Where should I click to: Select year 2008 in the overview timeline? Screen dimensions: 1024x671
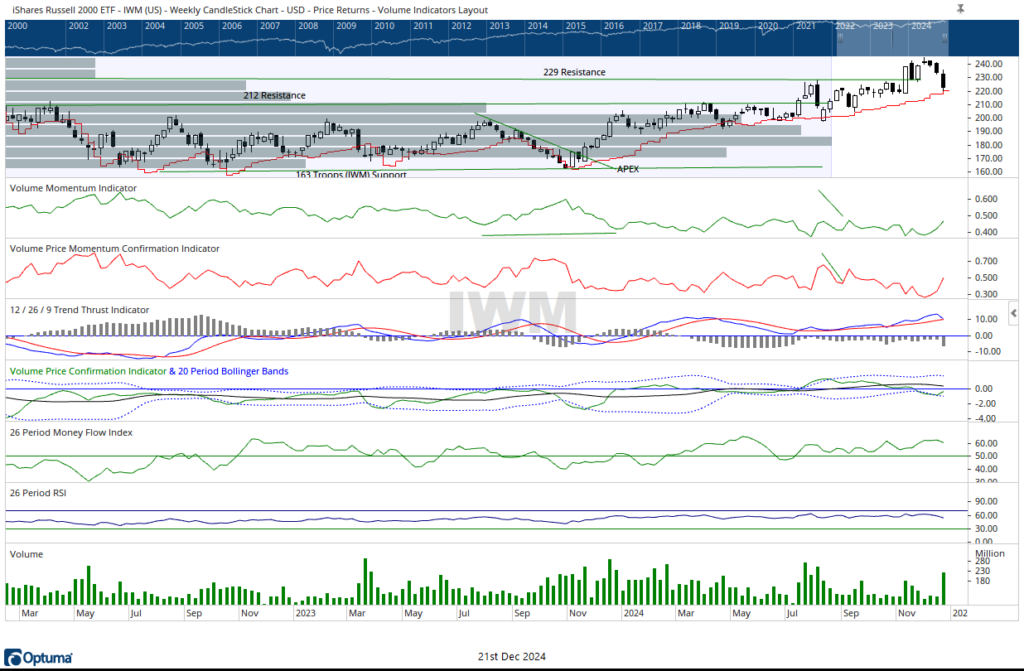[x=309, y=25]
